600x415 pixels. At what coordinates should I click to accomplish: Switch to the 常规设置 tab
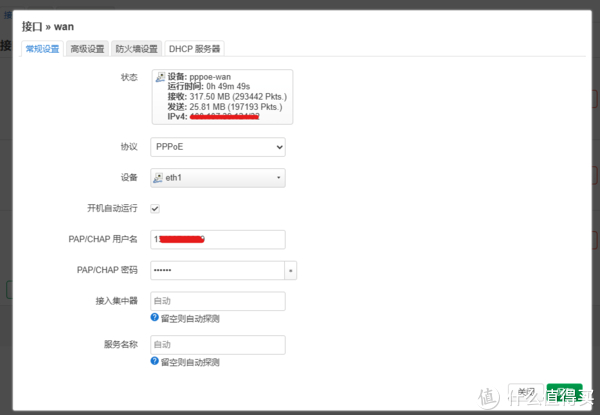click(x=42, y=49)
